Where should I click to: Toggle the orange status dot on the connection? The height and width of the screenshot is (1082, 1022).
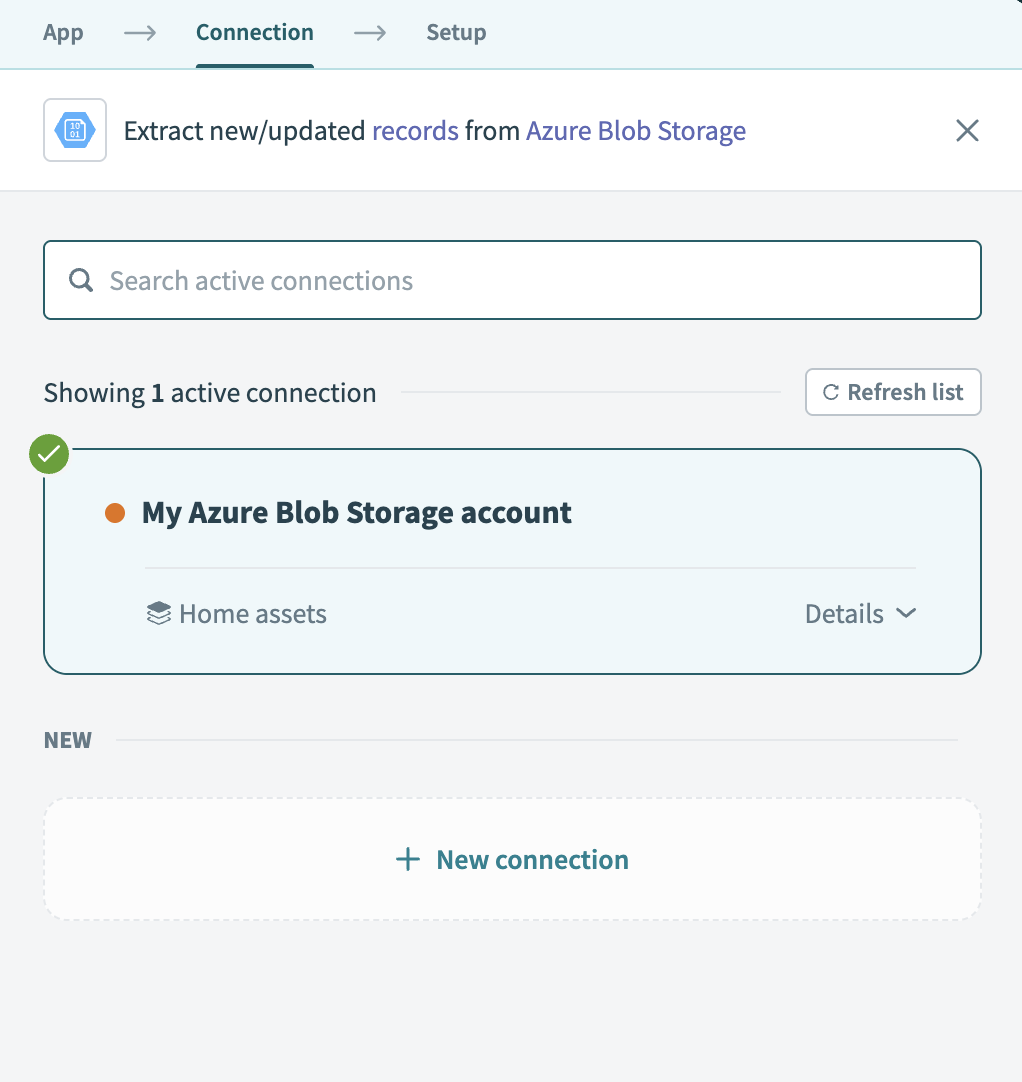(x=113, y=512)
